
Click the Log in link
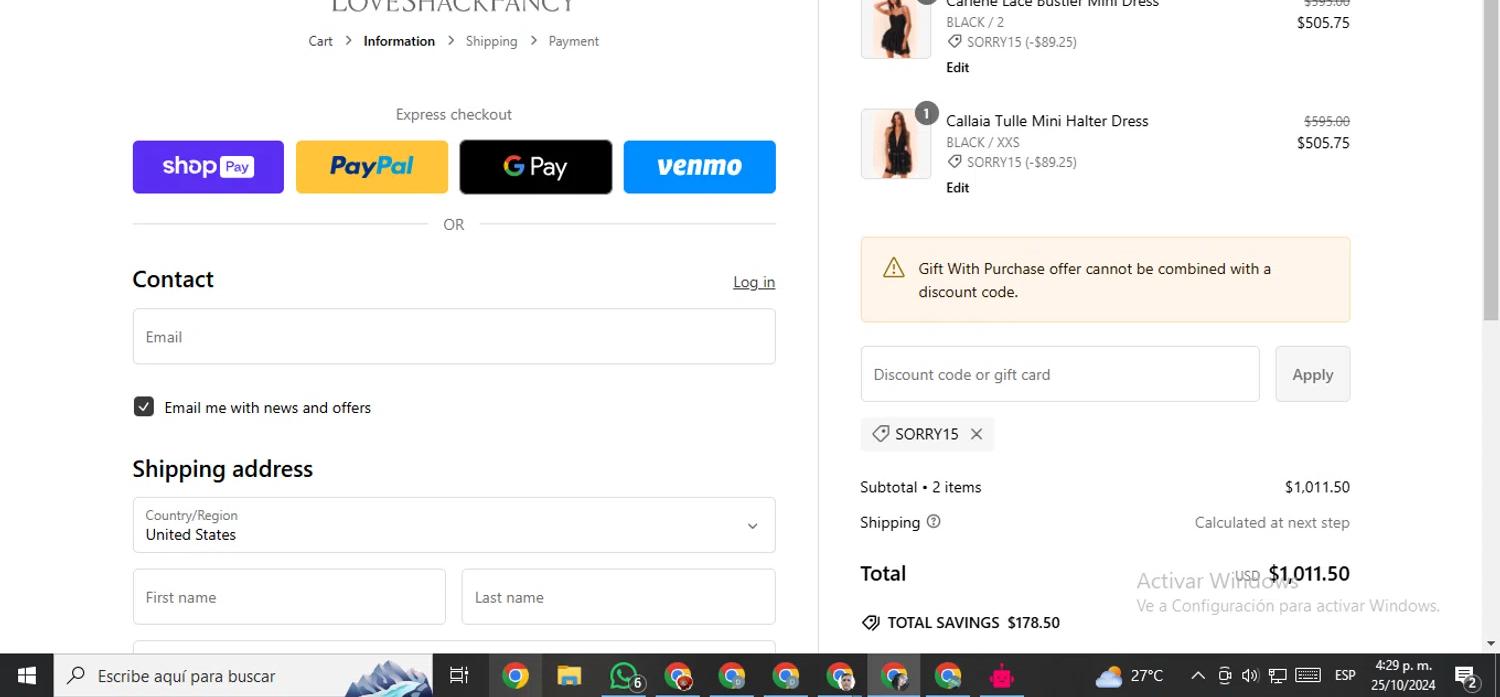coord(754,282)
